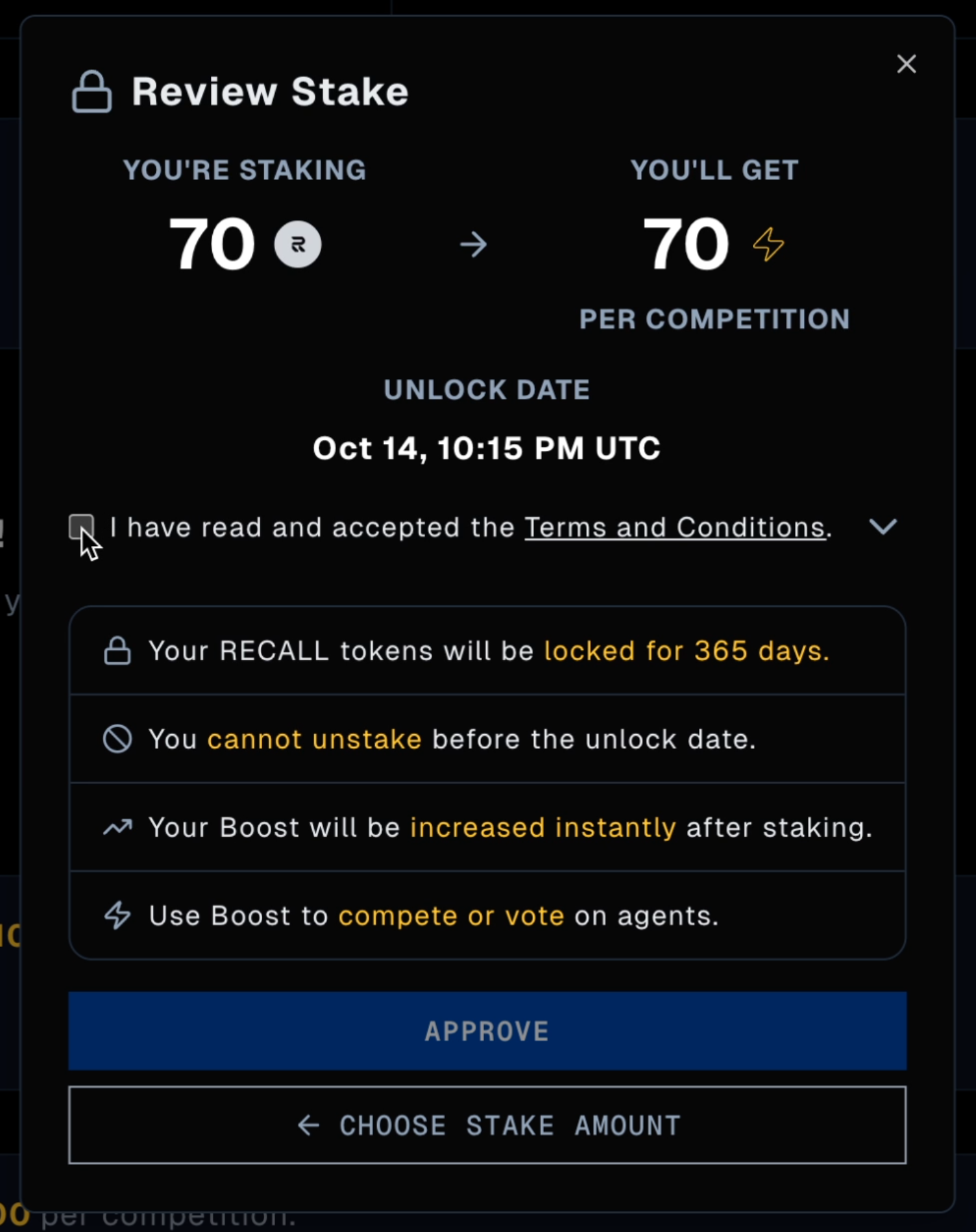Check the Terms and Conditions acceptance box
The height and width of the screenshot is (1232, 976).
coord(81,526)
